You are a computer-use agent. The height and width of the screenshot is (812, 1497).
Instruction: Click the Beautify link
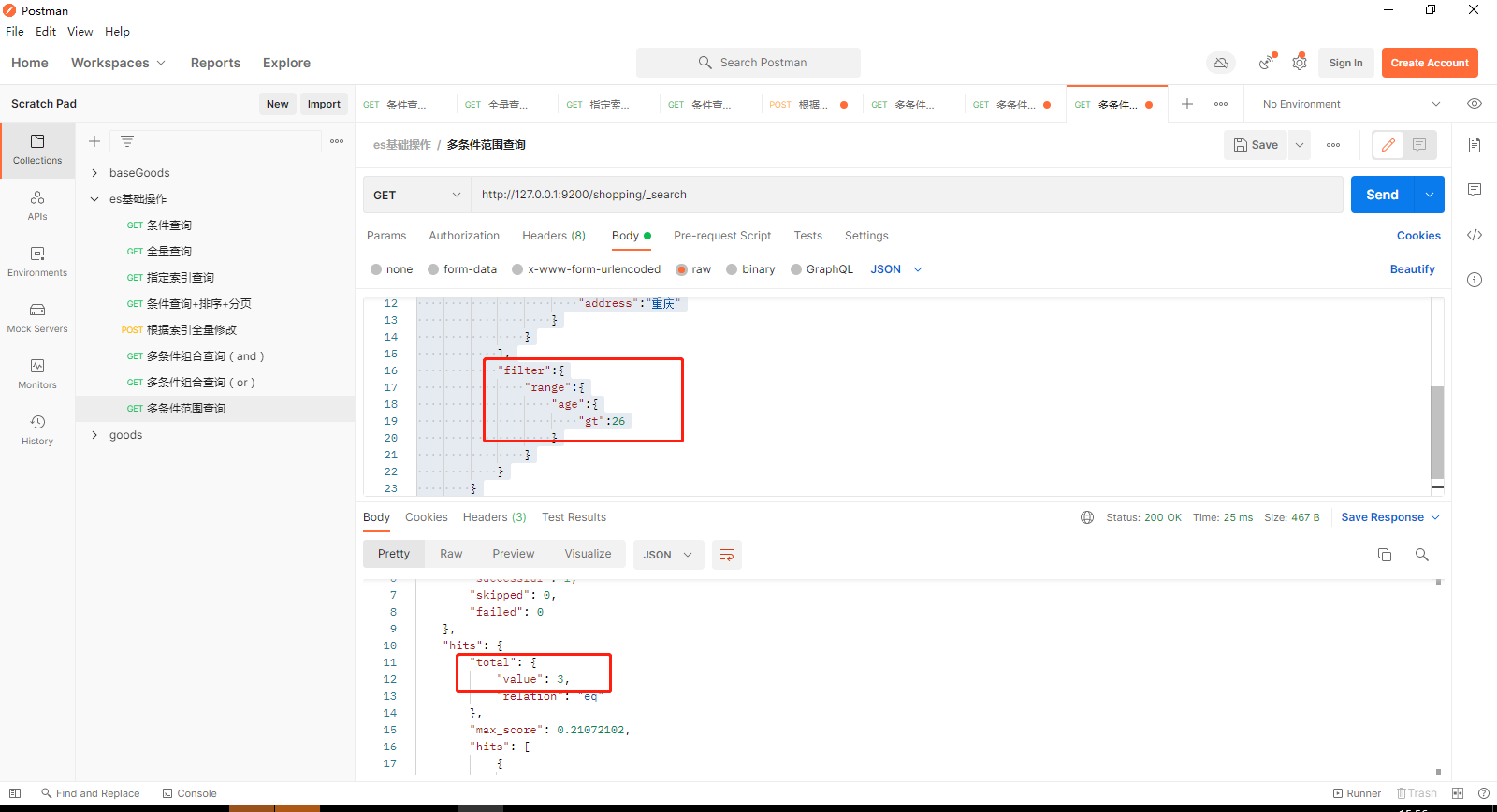coord(1412,269)
